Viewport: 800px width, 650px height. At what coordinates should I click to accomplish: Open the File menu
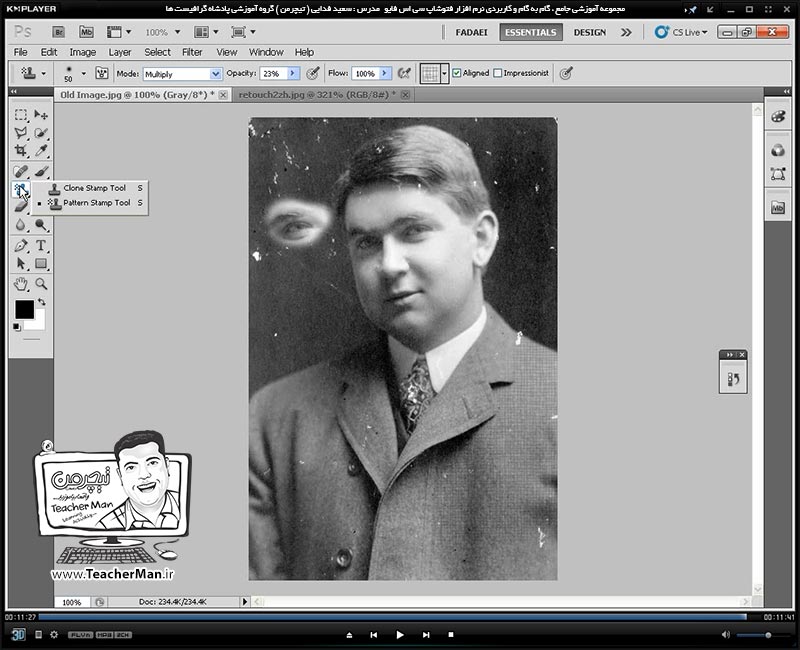click(20, 52)
